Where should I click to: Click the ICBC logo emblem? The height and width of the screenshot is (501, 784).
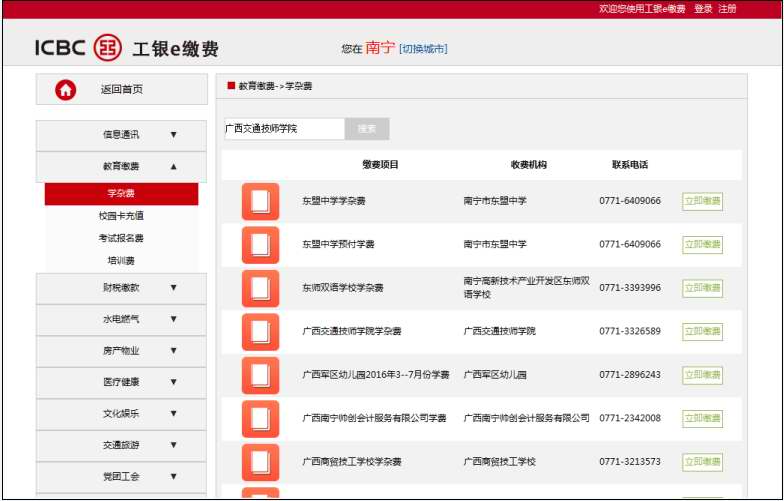tap(107, 48)
